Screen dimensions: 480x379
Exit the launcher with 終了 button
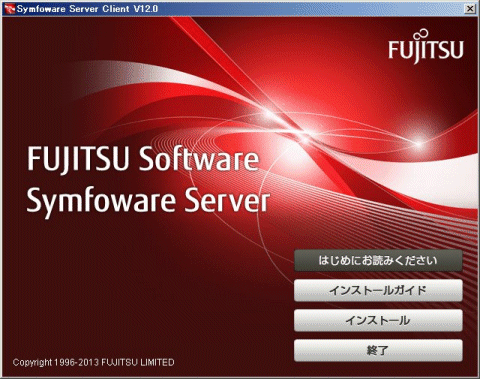[378, 350]
